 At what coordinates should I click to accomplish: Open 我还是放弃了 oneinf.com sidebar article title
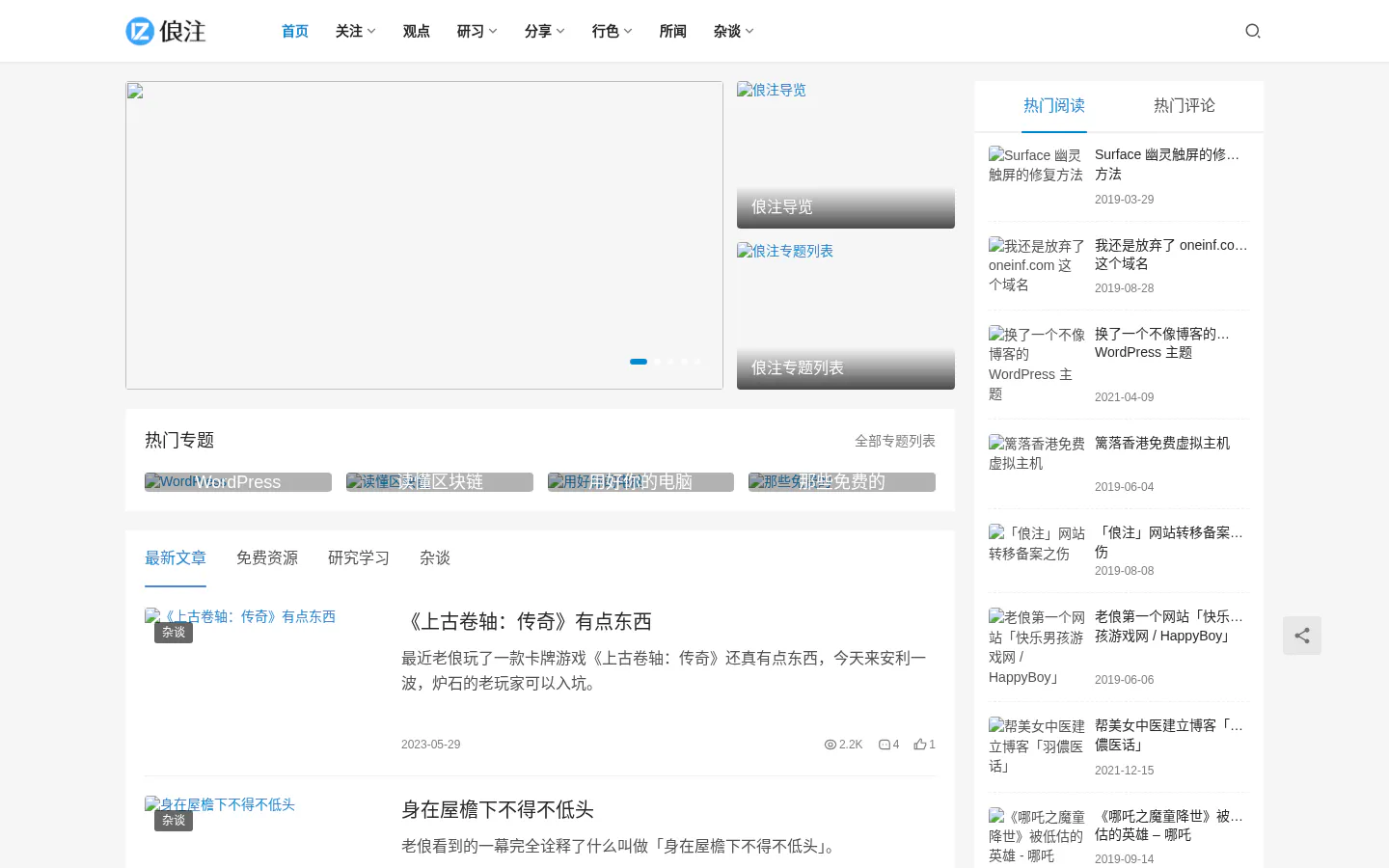click(1172, 255)
